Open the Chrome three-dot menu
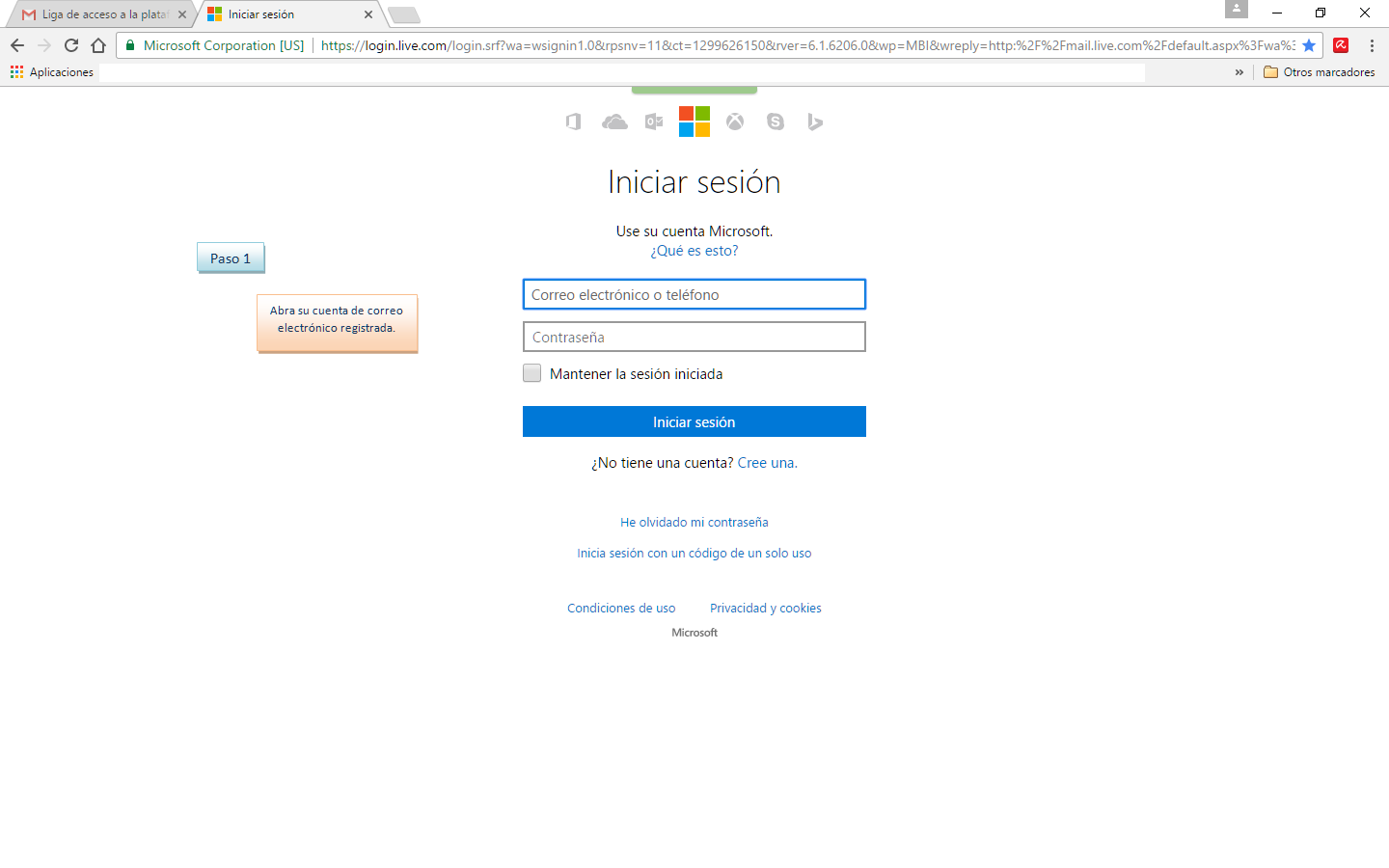Screen dimensions: 1389x868 (x=1372, y=45)
